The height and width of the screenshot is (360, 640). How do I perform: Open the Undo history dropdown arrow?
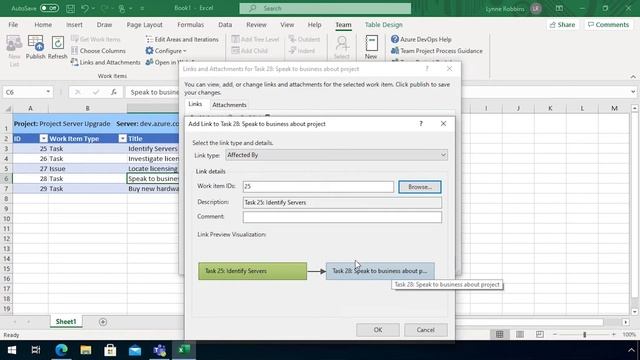click(93, 8)
